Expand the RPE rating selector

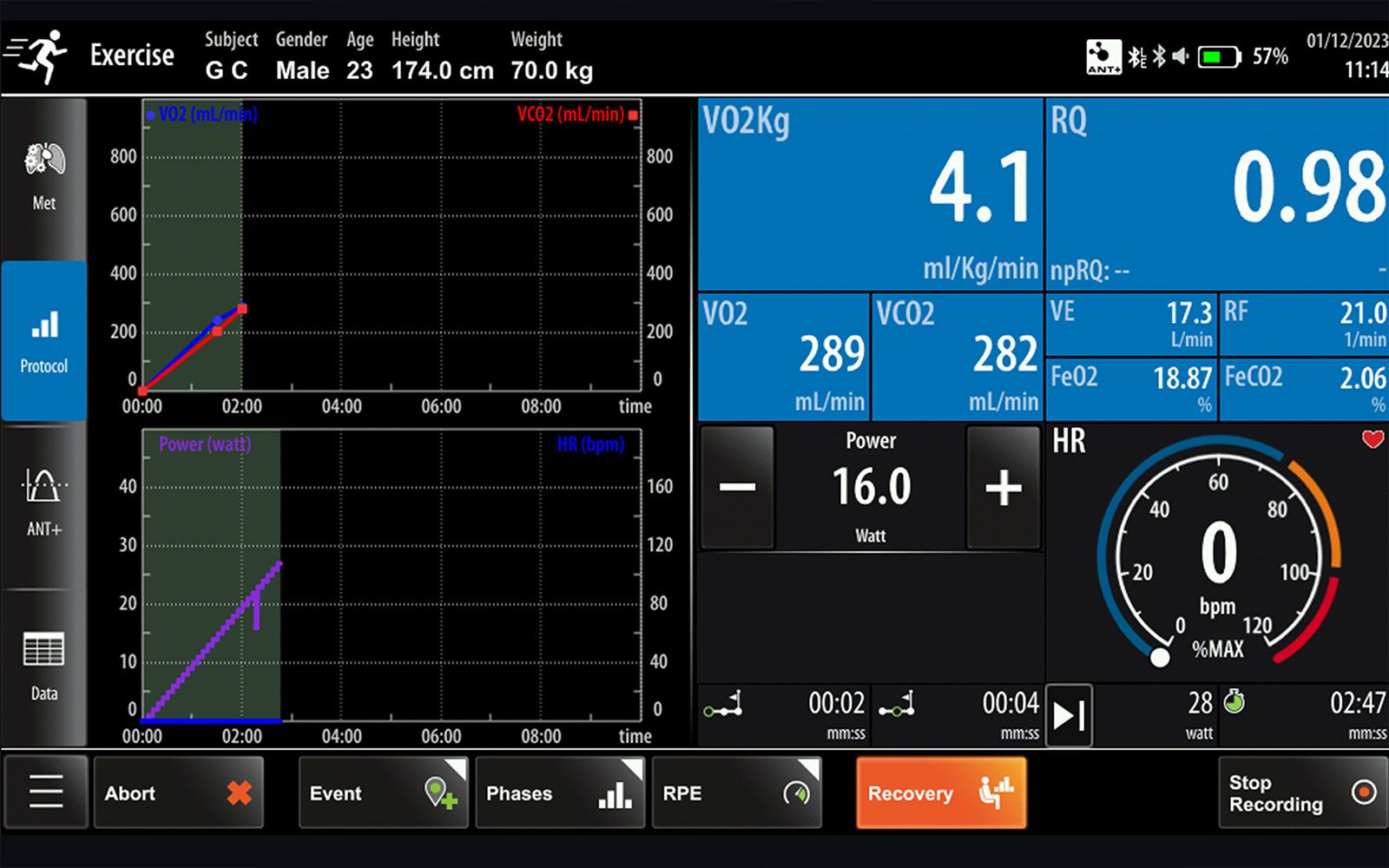736,792
